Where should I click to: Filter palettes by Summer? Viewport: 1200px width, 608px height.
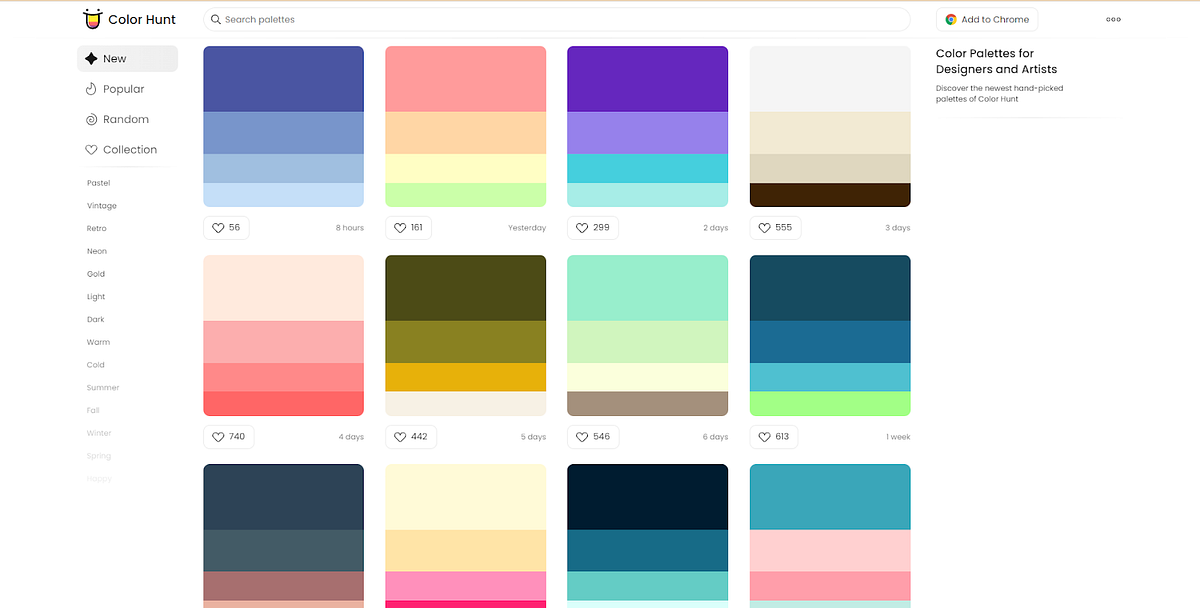[x=102, y=387]
